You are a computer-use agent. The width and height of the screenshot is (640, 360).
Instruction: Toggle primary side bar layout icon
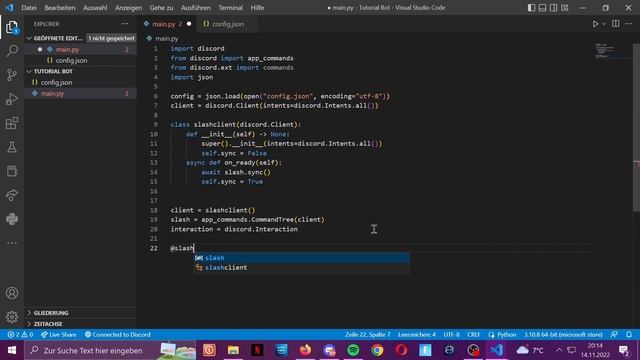point(531,8)
